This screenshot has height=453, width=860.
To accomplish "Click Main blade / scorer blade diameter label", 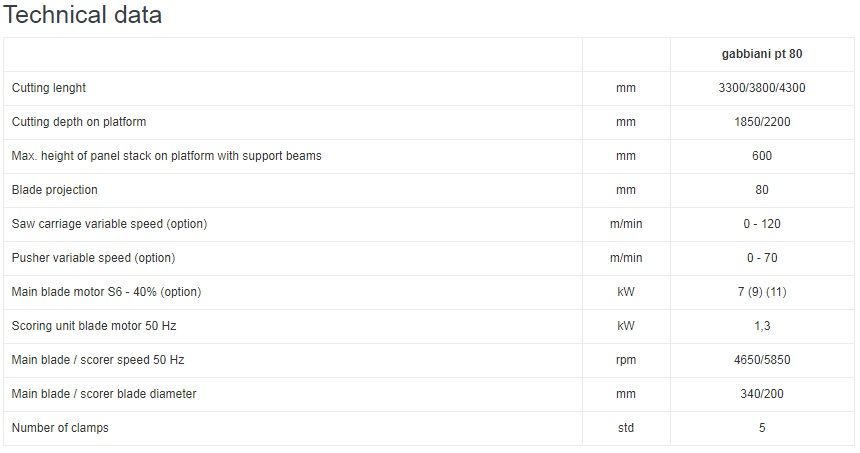I will 104,394.
